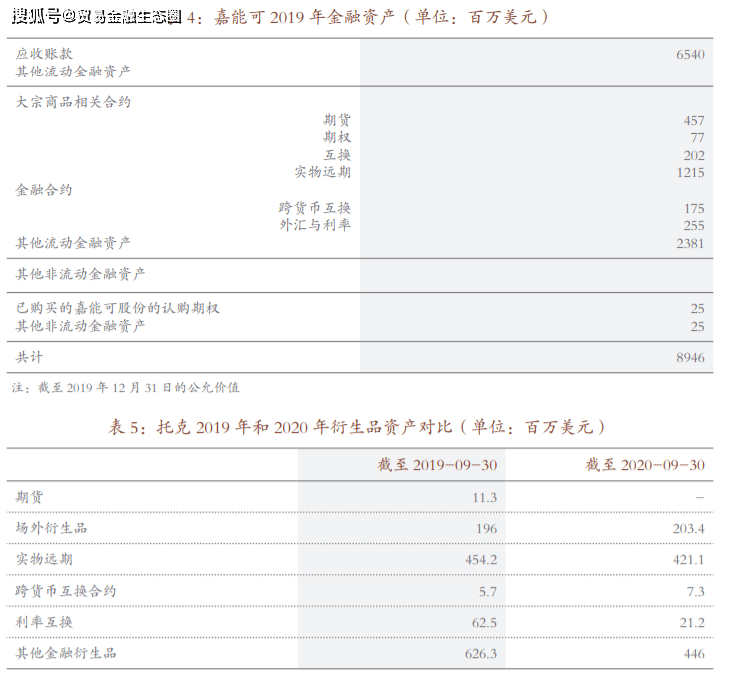
Task: Click the 期货 label beside 11.3
Action: [29, 497]
